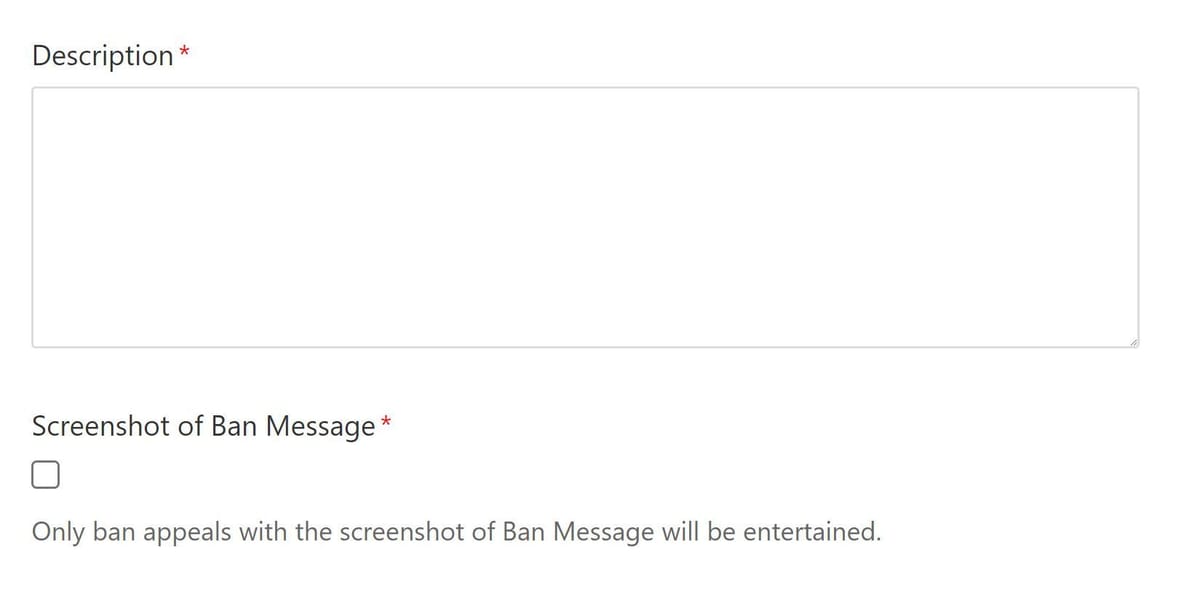The width and height of the screenshot is (1200, 605).
Task: Click the Screenshot of Ban Message label
Action: (203, 427)
